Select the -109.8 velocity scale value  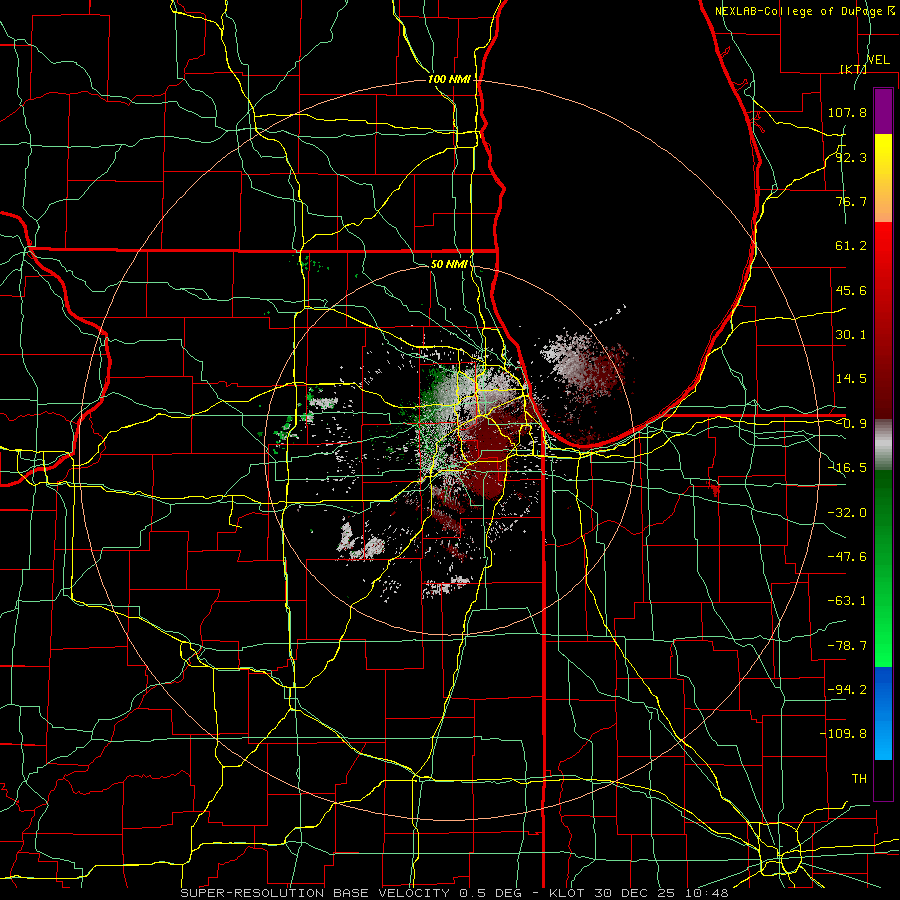(x=843, y=734)
